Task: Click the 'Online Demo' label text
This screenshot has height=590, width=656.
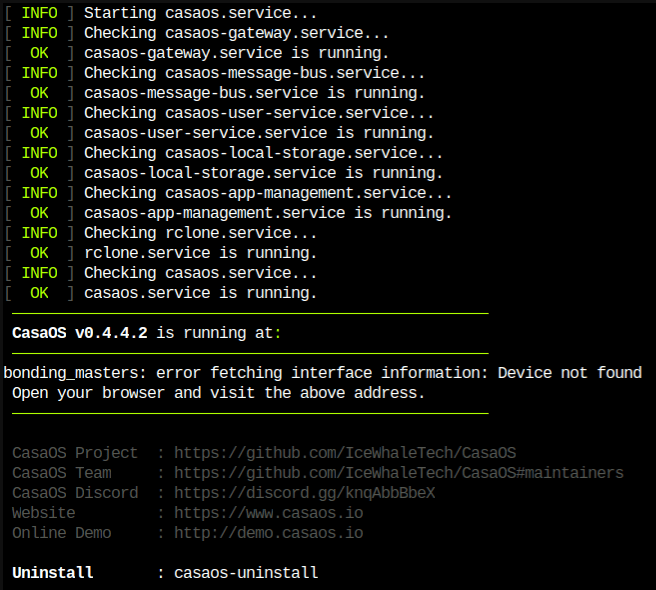Action: [62, 533]
